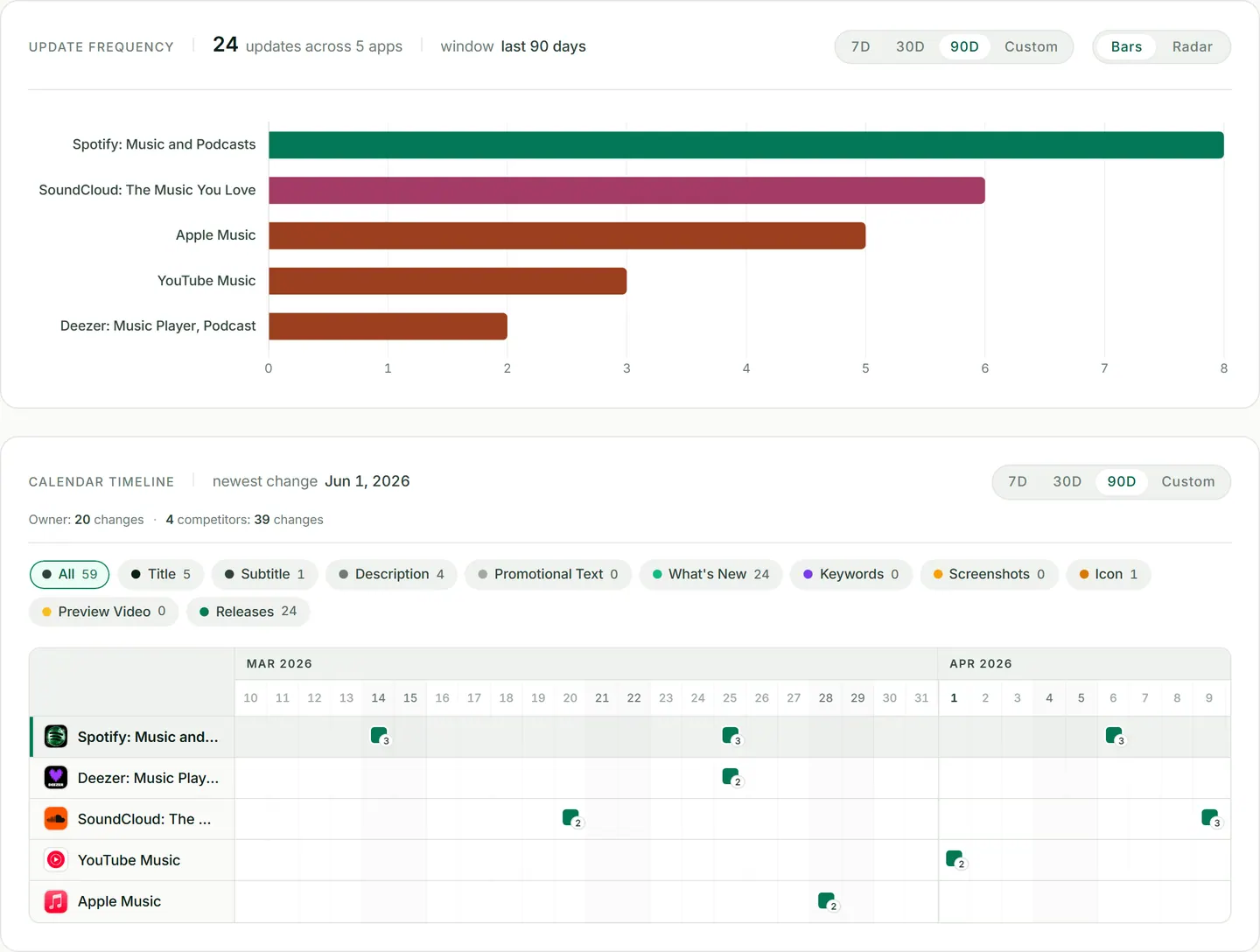Click the SoundCloud app icon in the timeline
Screen dimensions: 1260x952
pos(56,819)
